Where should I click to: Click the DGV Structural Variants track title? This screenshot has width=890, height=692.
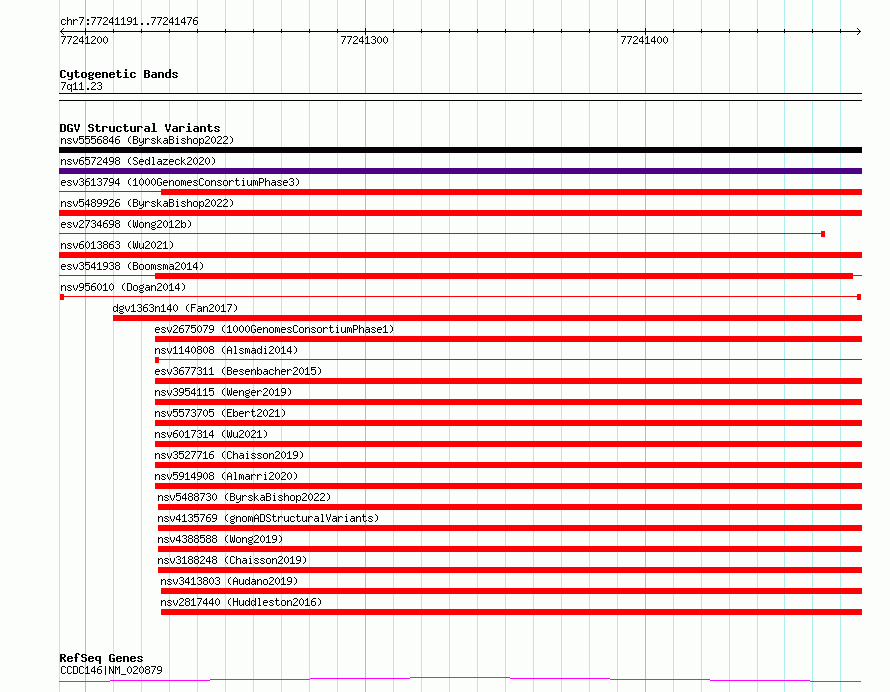point(140,128)
